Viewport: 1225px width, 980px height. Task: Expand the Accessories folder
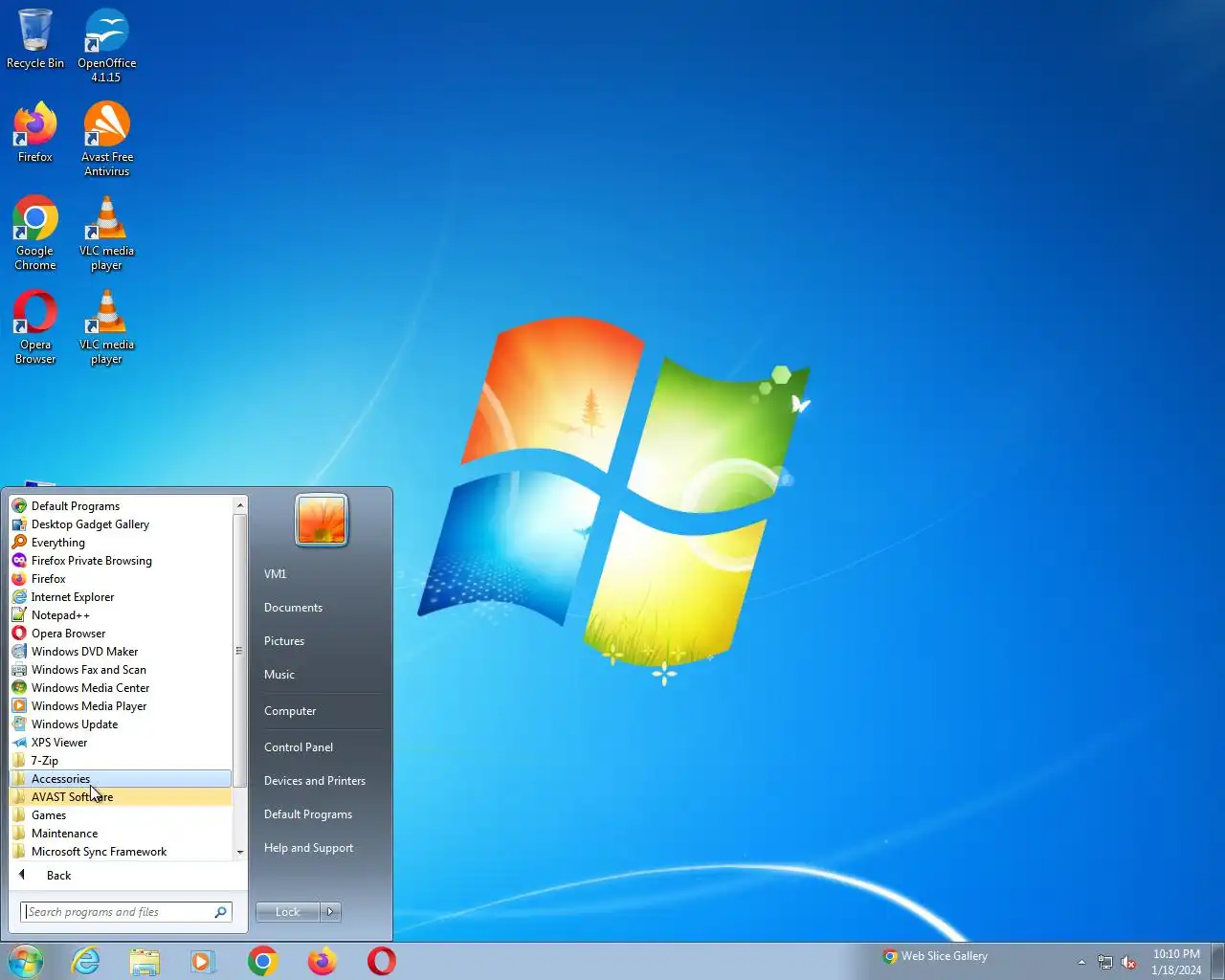click(x=121, y=778)
